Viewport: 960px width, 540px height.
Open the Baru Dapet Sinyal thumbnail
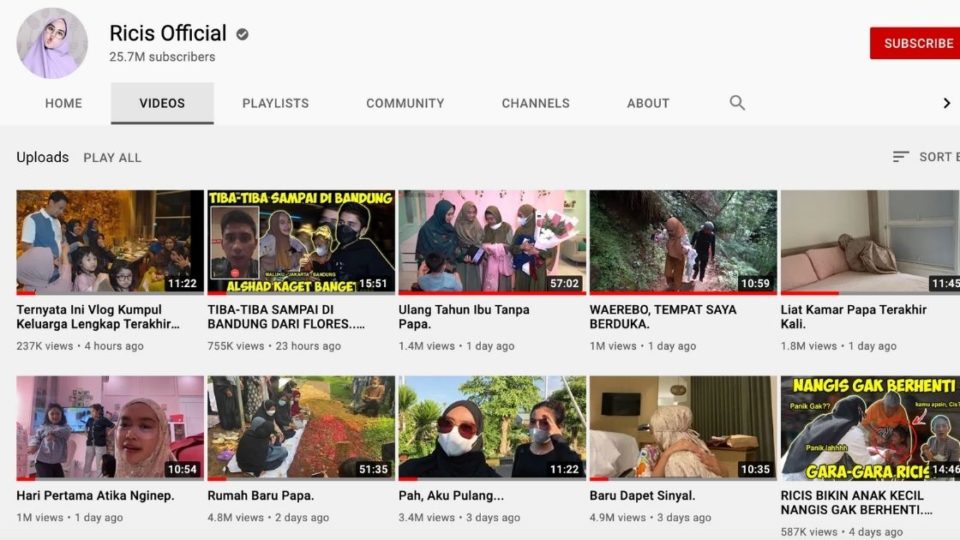click(683, 428)
